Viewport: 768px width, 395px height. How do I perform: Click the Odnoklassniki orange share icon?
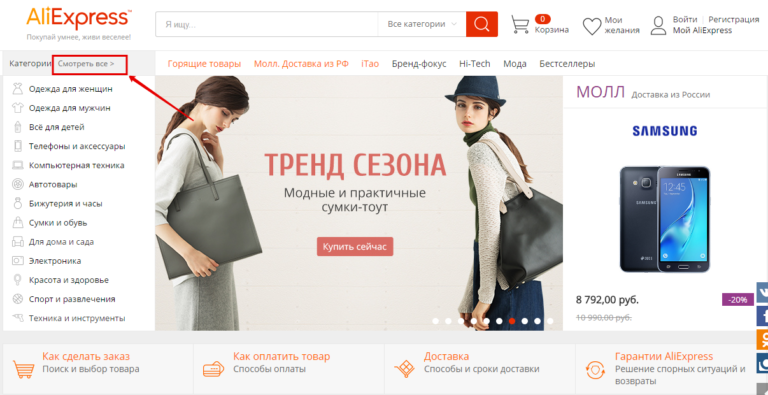point(763,340)
